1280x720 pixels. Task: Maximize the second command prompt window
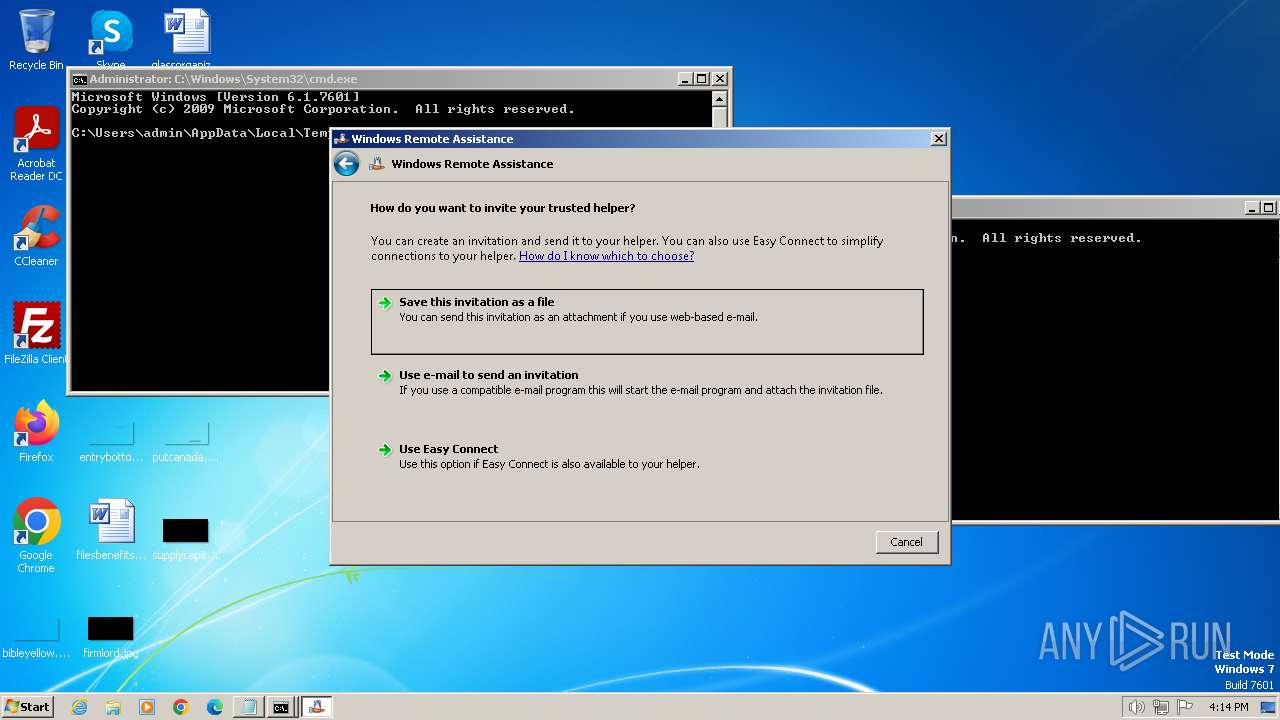(1269, 208)
